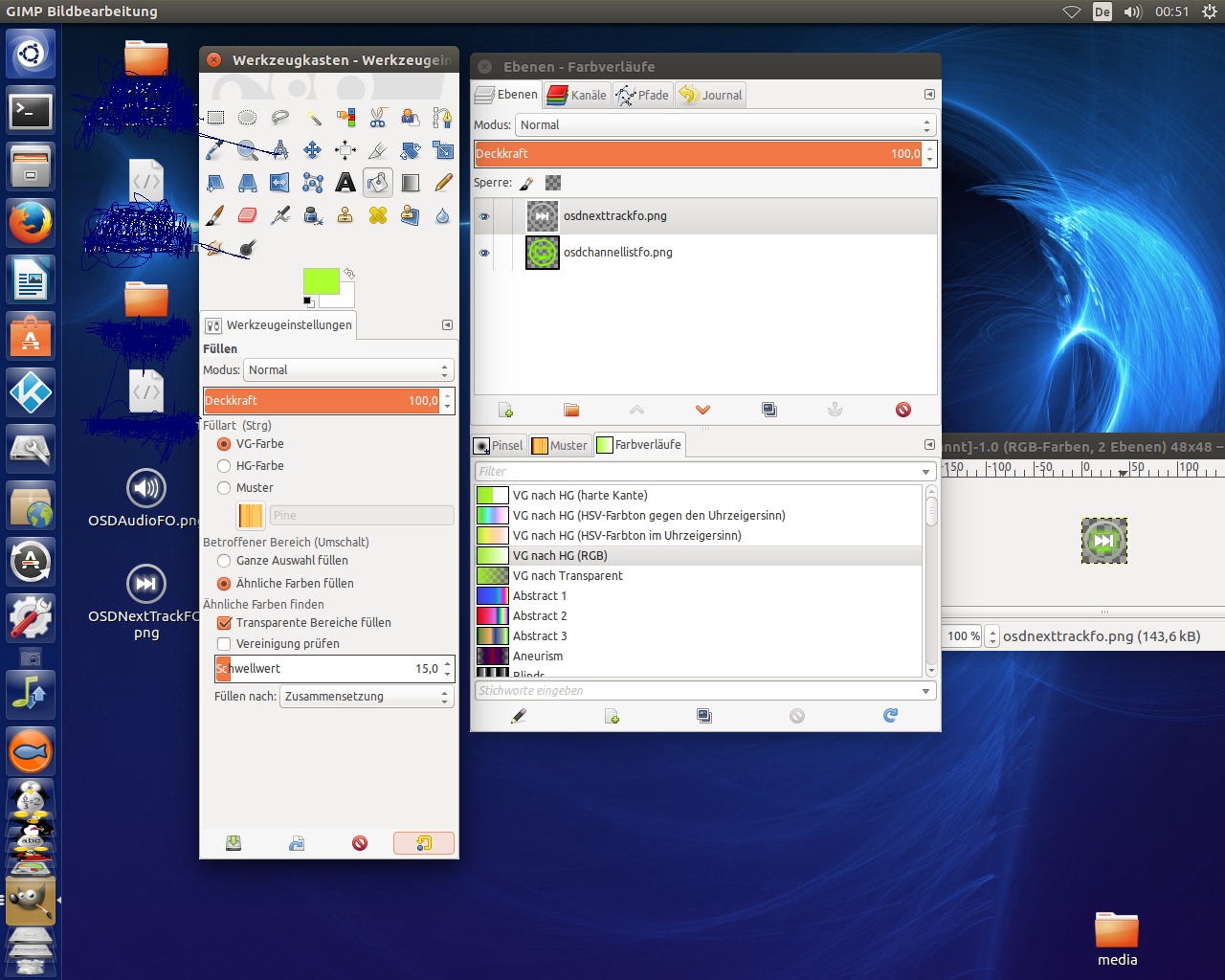Reset tool options to default values

click(424, 843)
